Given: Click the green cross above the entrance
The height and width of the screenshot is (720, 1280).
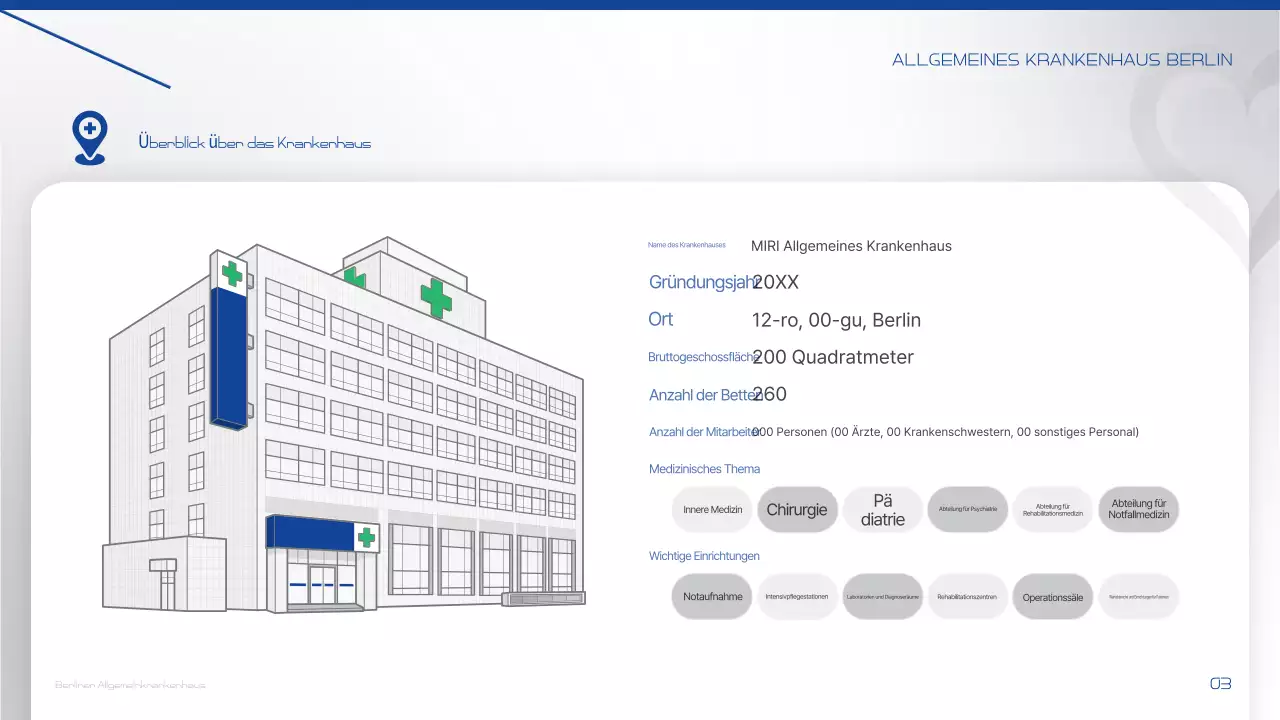Looking at the screenshot, I should [366, 537].
